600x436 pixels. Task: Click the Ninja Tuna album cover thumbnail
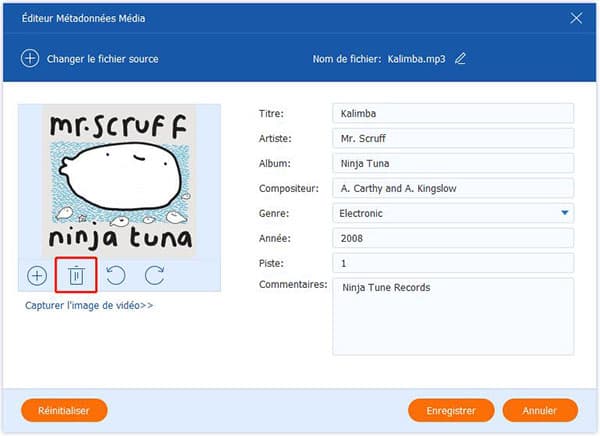pyautogui.click(x=119, y=180)
